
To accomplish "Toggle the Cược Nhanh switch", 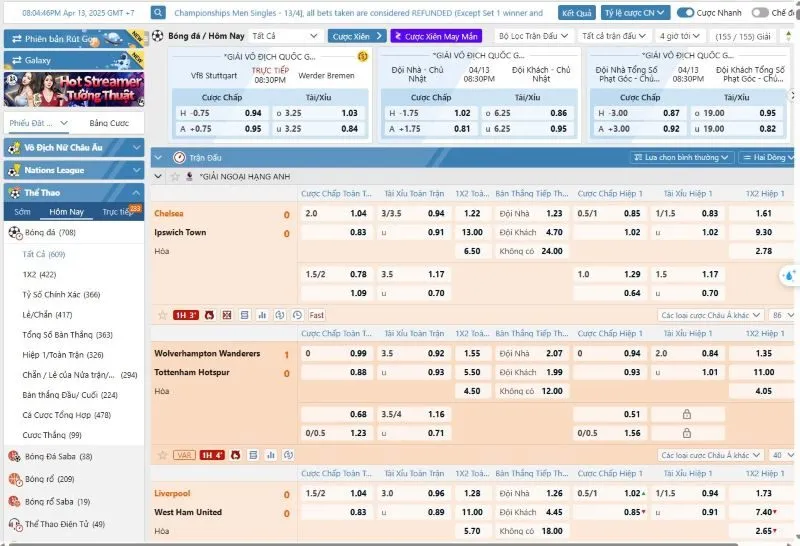I will 686,13.
